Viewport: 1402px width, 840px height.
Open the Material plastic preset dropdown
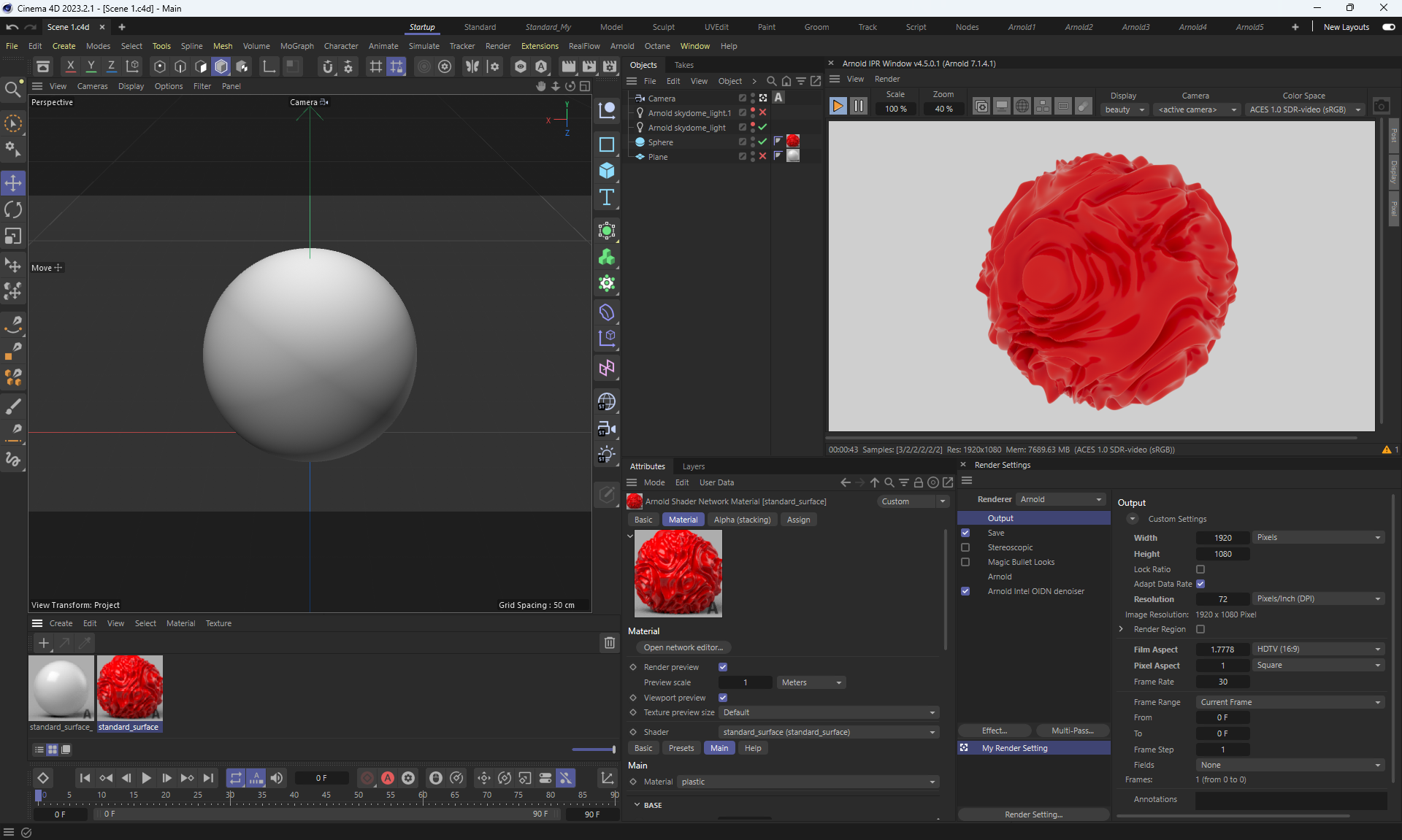coord(808,782)
